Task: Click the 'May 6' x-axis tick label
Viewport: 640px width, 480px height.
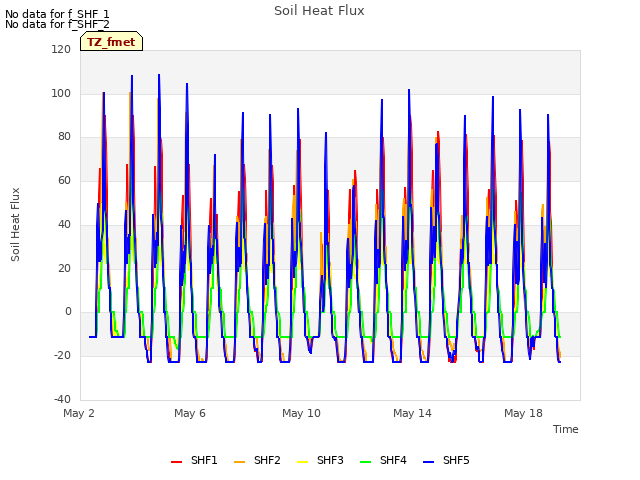Action: [190, 413]
